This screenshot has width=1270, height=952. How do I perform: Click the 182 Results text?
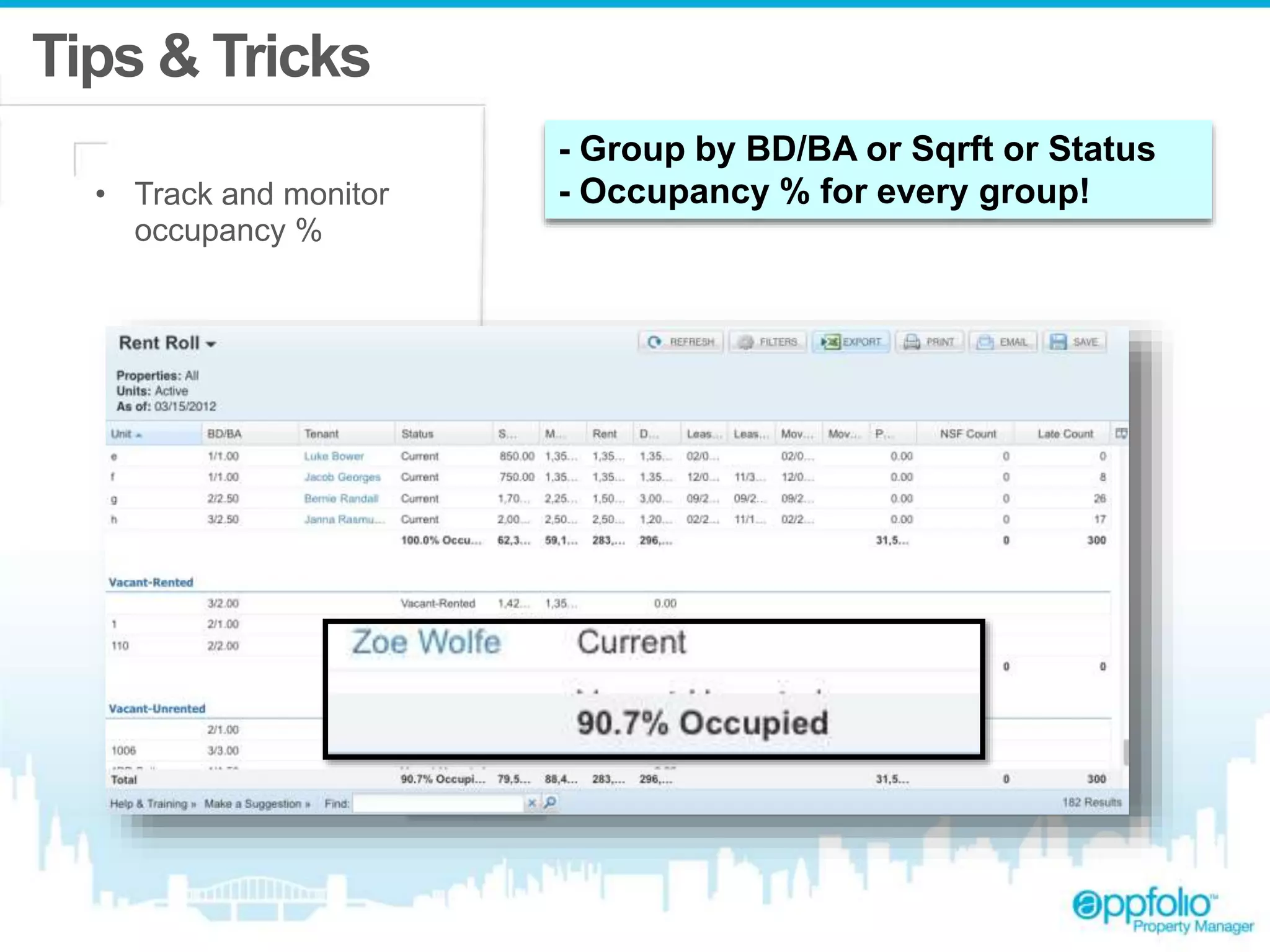[x=1091, y=803]
